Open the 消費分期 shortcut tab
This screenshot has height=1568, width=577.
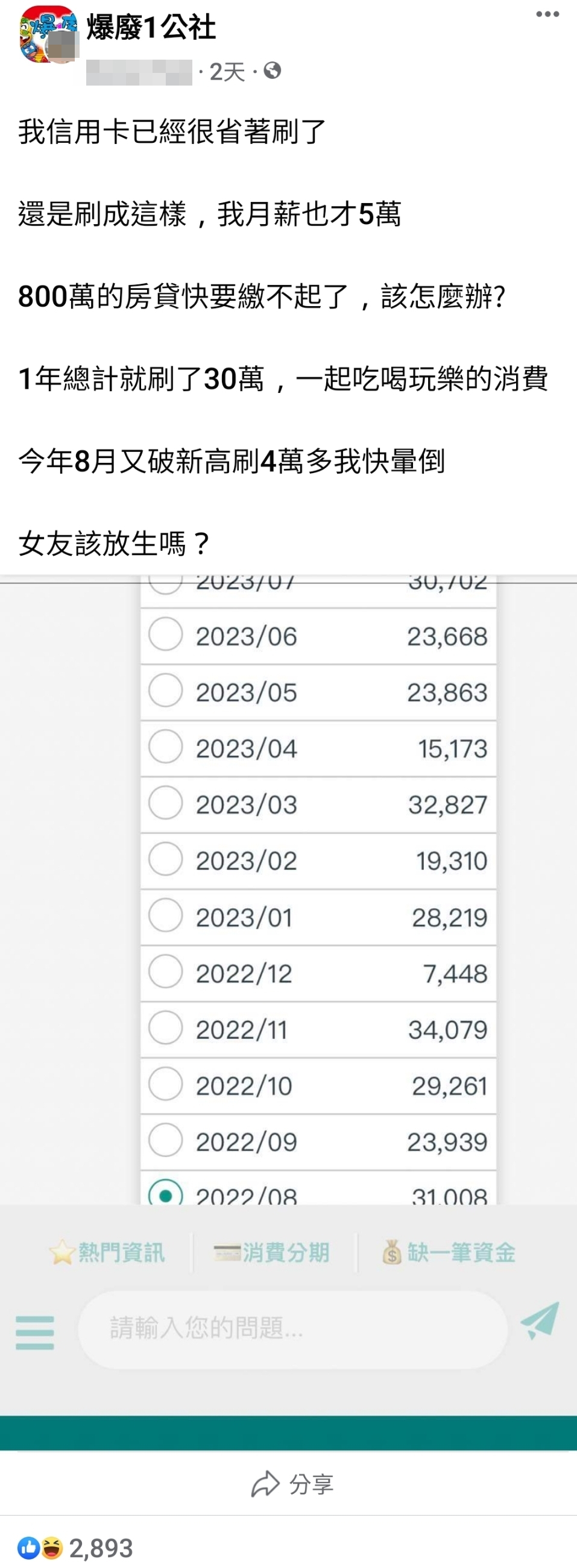(x=271, y=1253)
